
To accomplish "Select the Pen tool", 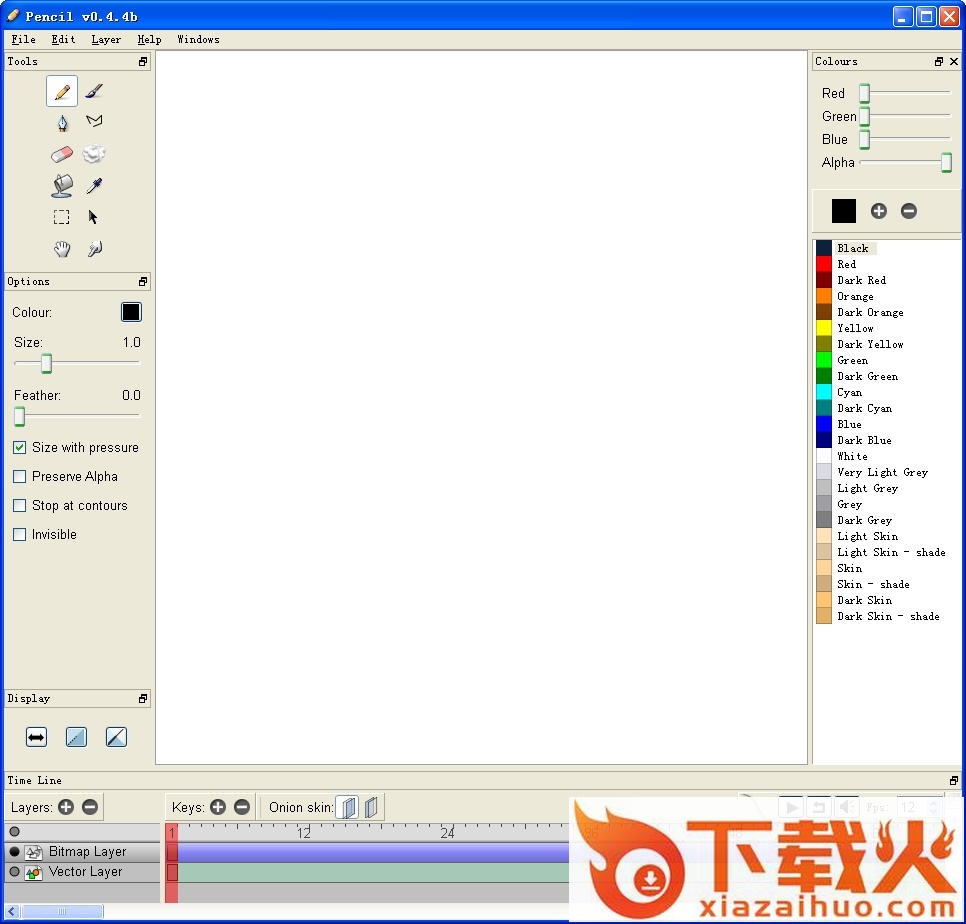I will (62, 123).
